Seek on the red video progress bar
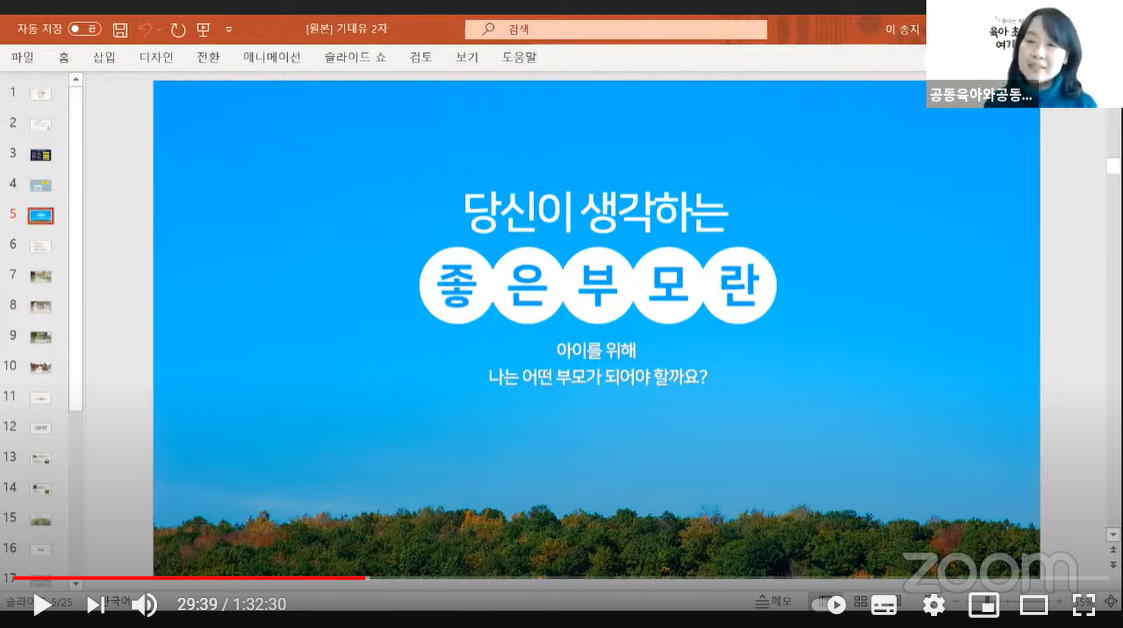The image size is (1123, 628). pos(200,578)
